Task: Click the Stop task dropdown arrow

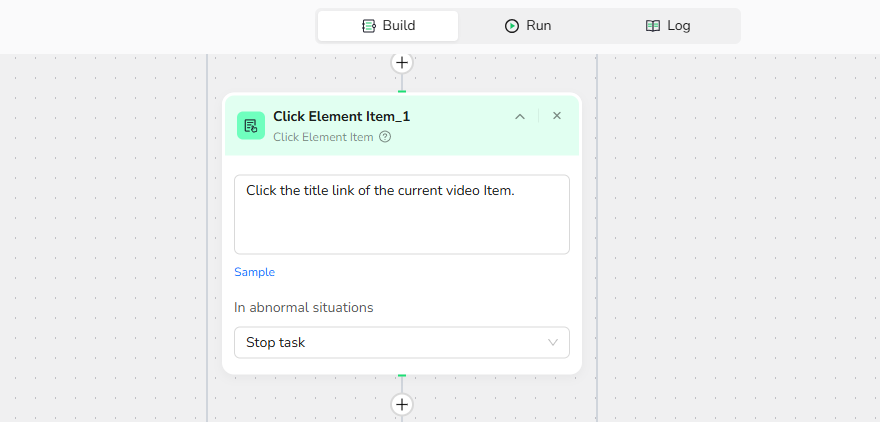Action: click(x=554, y=342)
